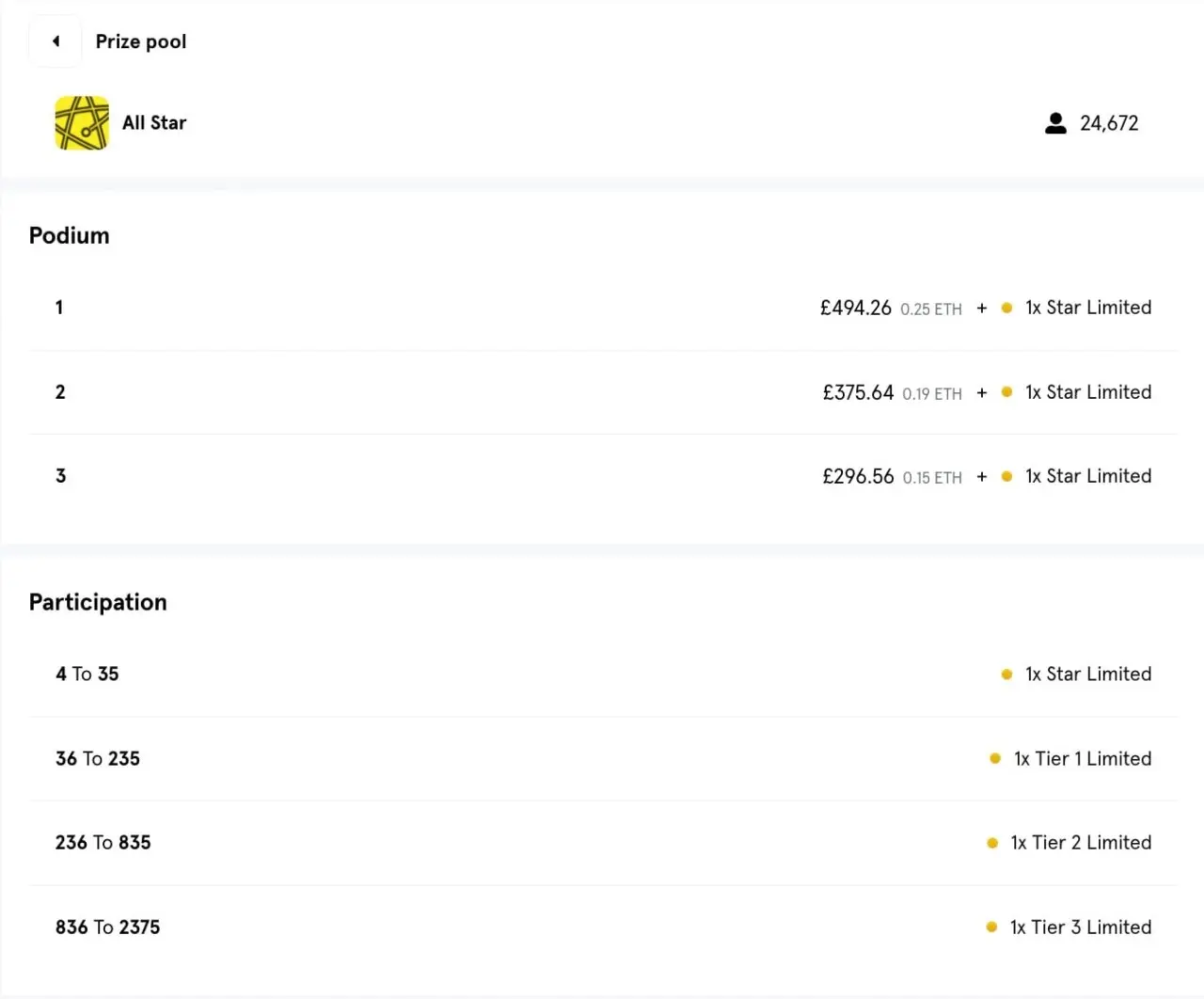Click the participants person icon
1204x999 pixels.
click(1055, 123)
